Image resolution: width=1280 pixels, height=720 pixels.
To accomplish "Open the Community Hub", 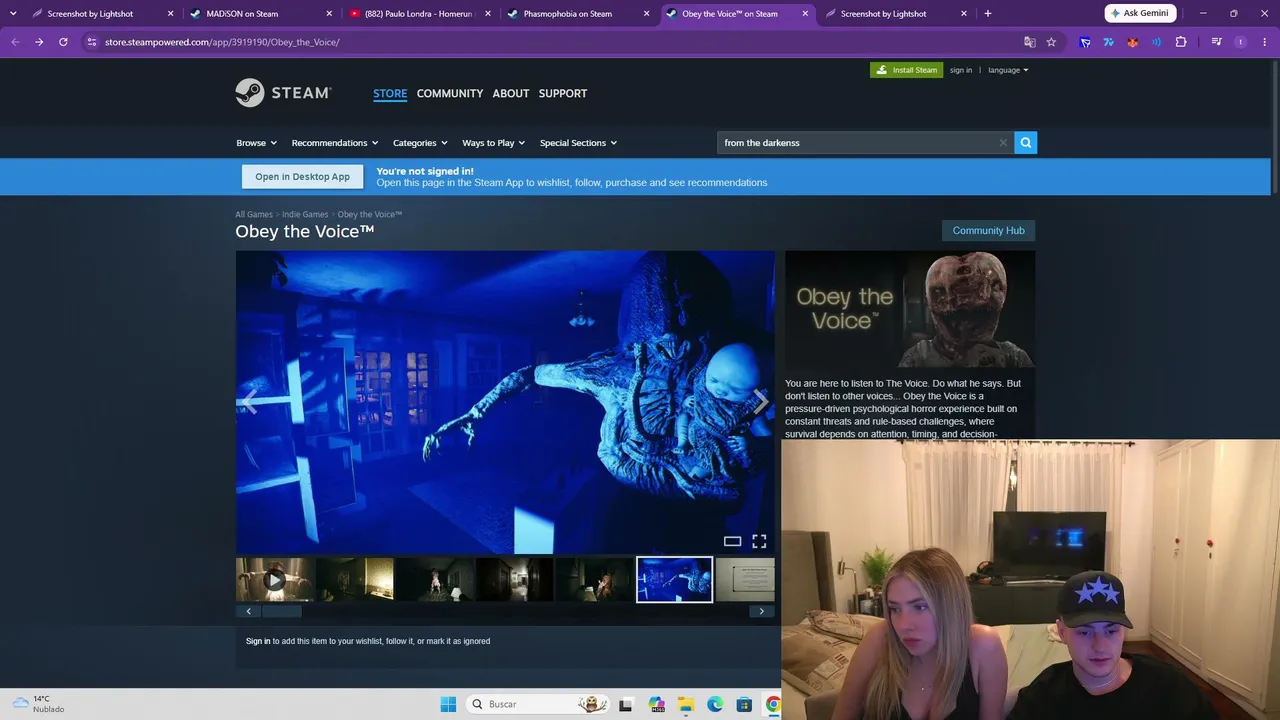I will pyautogui.click(x=988, y=231).
